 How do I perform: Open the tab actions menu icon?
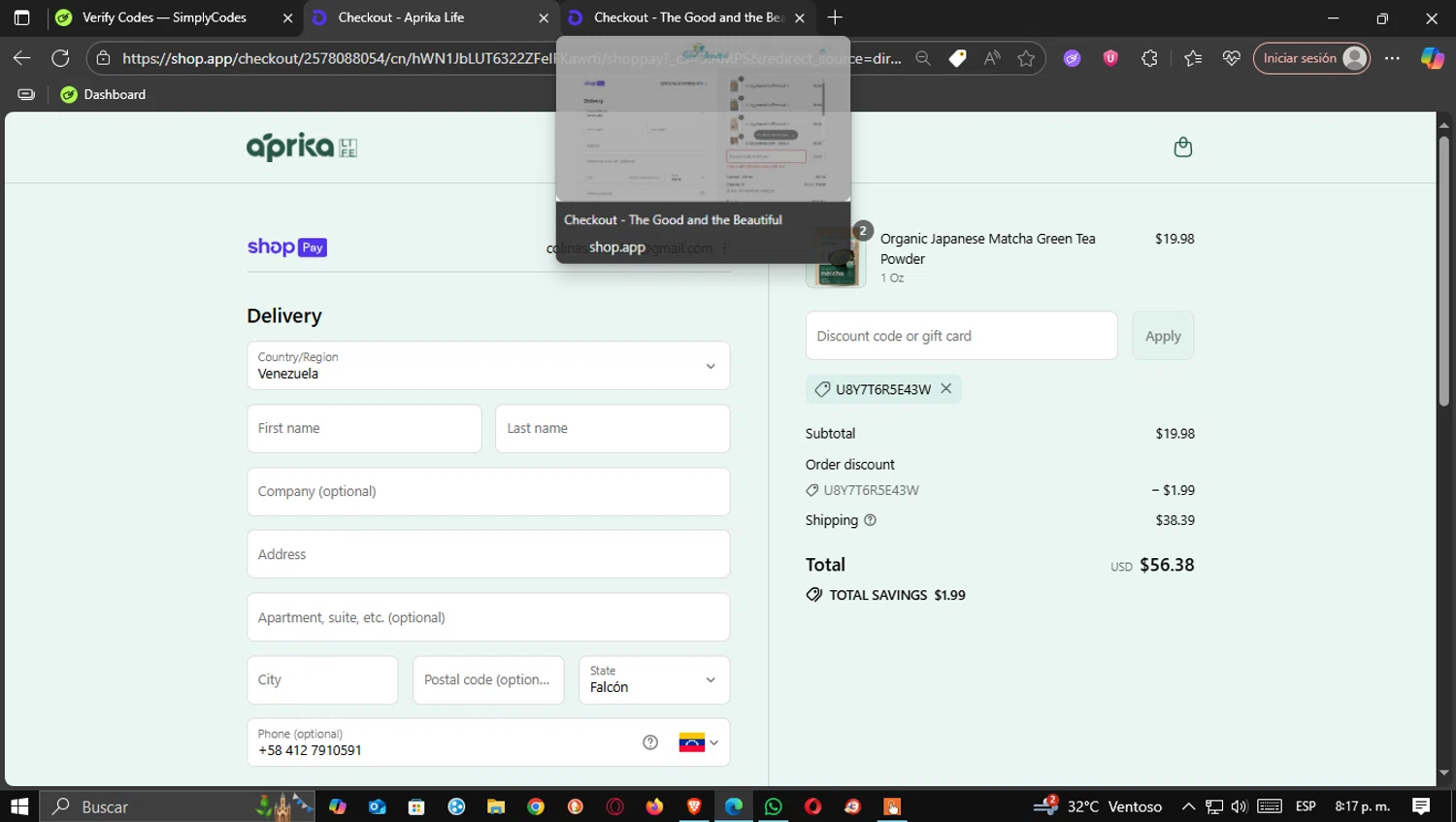point(22,17)
